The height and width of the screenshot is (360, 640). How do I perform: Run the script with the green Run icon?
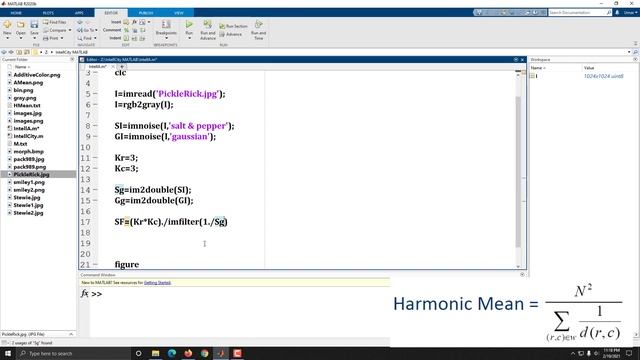pyautogui.click(x=189, y=24)
